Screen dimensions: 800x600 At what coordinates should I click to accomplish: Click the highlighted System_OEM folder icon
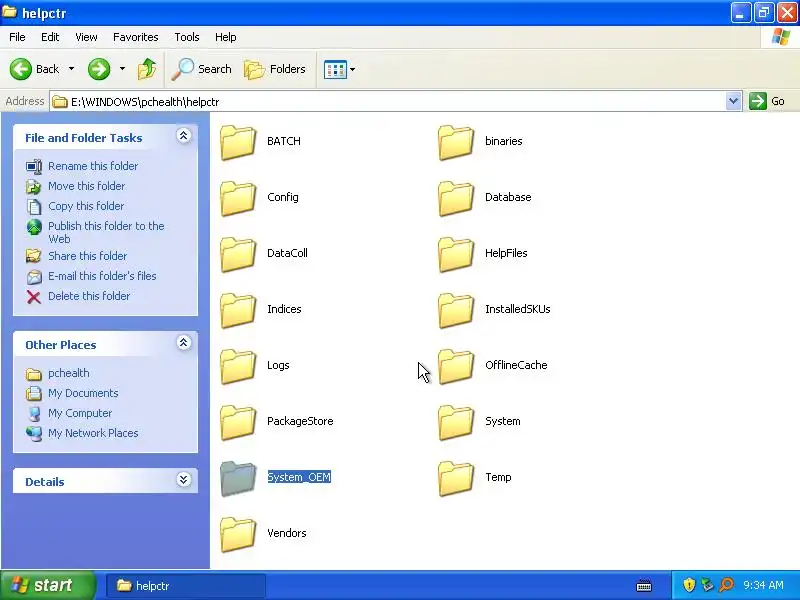click(238, 479)
